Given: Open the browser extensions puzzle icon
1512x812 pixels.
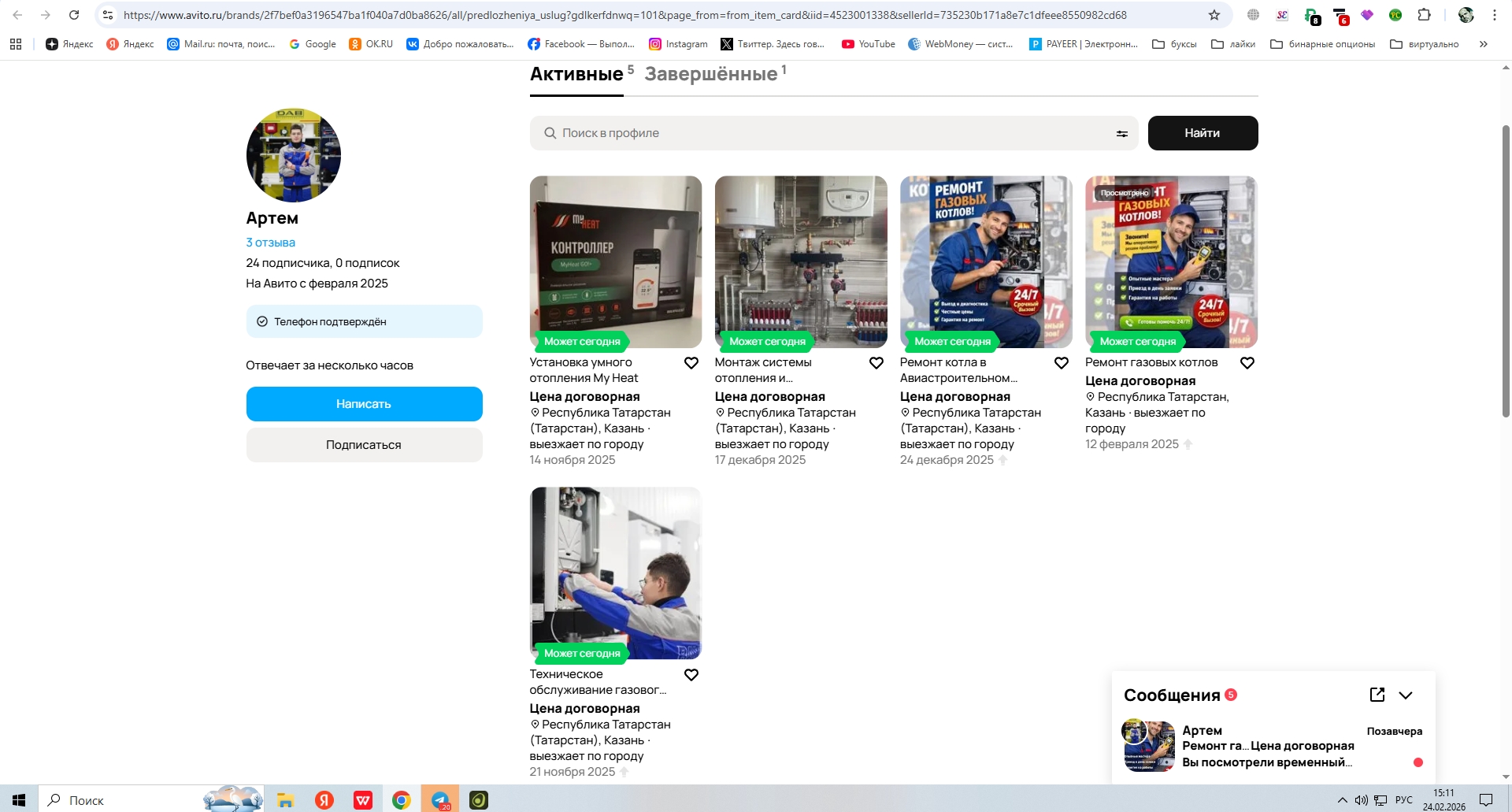Looking at the screenshot, I should 1424,15.
